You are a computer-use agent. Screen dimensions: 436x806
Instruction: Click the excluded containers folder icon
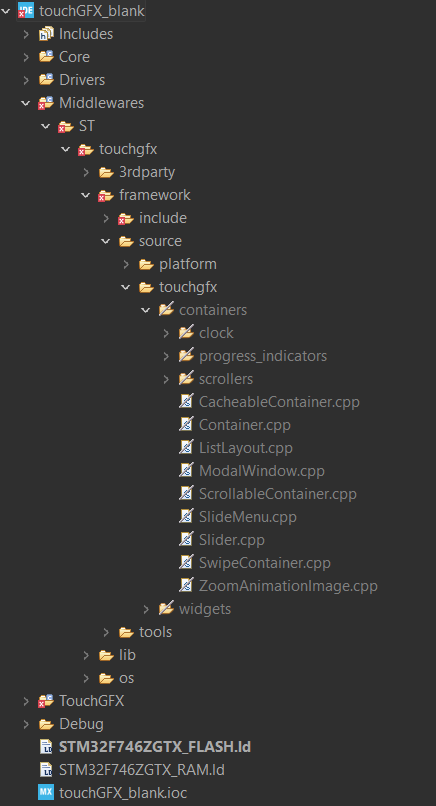(x=166, y=309)
